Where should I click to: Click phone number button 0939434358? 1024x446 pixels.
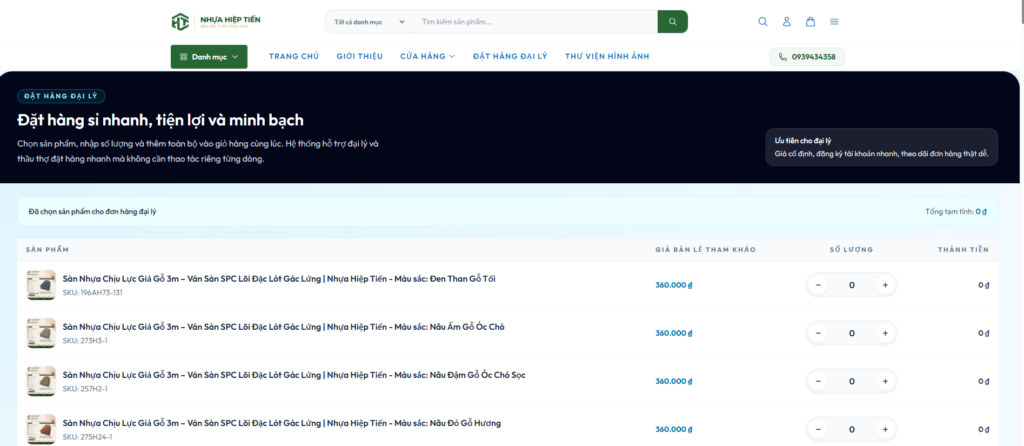(x=807, y=57)
